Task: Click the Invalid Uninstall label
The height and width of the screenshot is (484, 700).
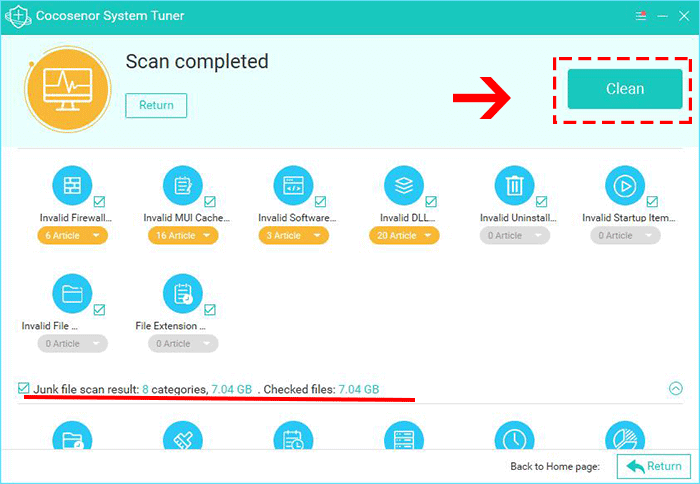Action: coord(518,218)
